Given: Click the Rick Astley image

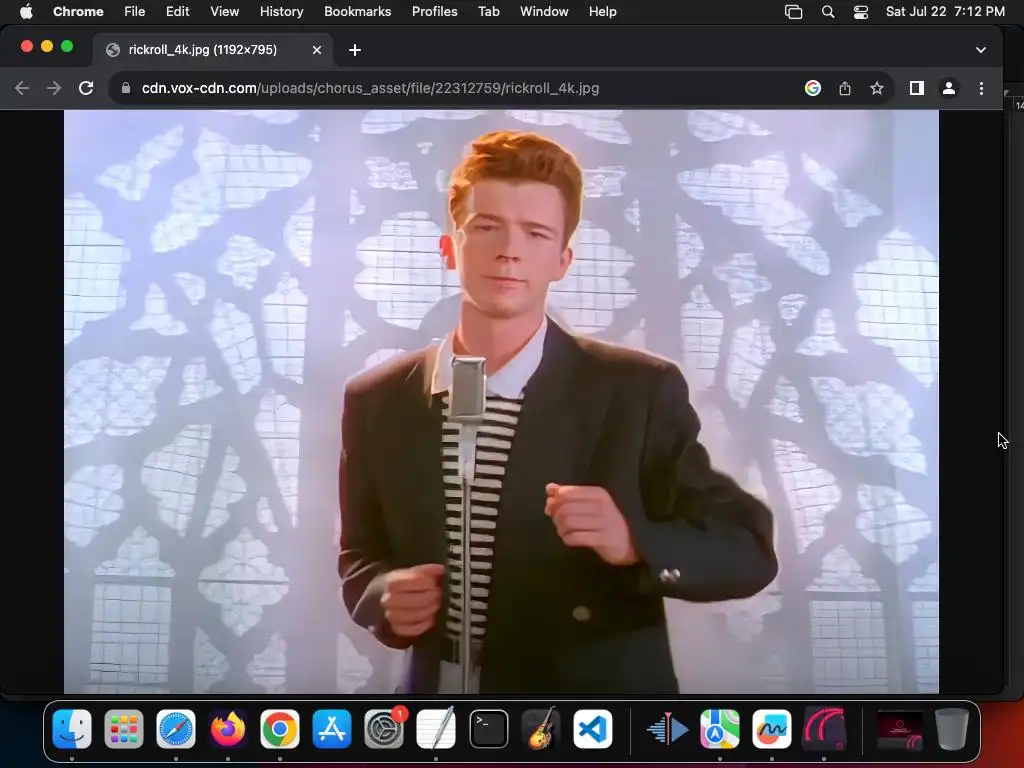Looking at the screenshot, I should 501,402.
